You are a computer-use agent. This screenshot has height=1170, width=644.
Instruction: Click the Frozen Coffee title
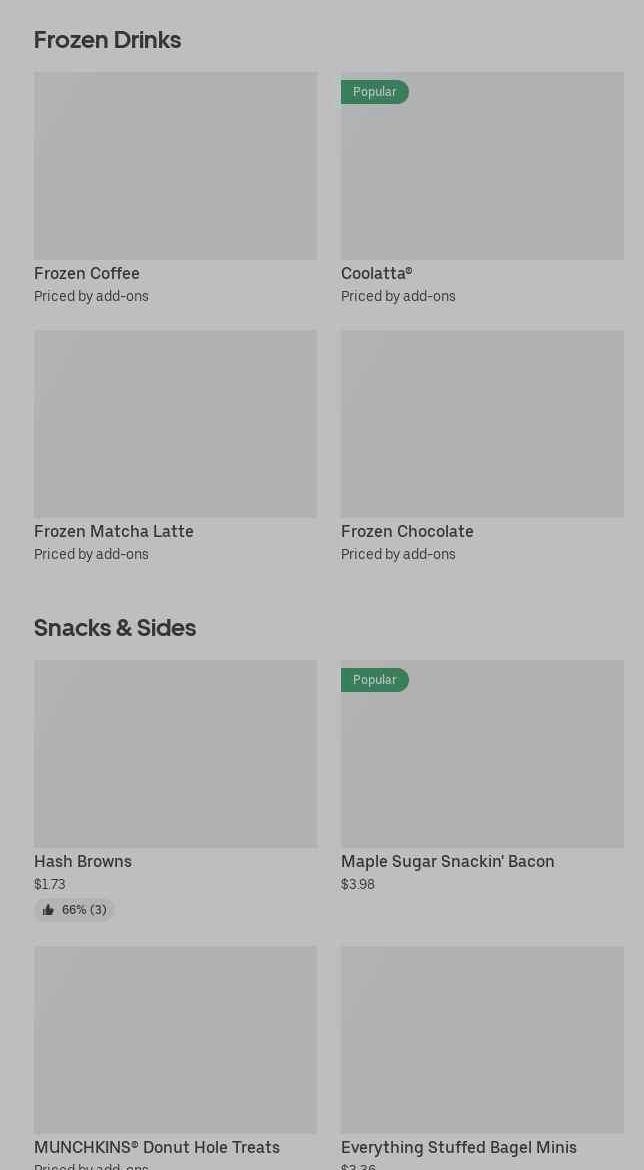click(x=87, y=274)
